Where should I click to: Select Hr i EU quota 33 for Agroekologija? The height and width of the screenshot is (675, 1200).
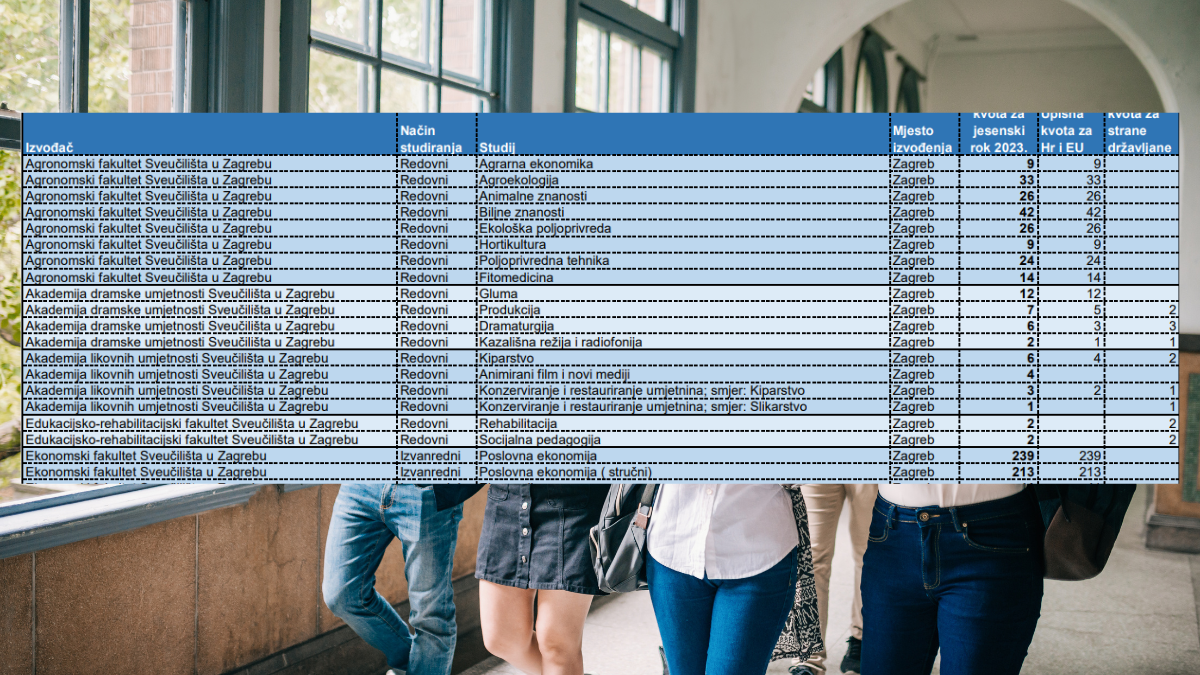pos(1071,180)
